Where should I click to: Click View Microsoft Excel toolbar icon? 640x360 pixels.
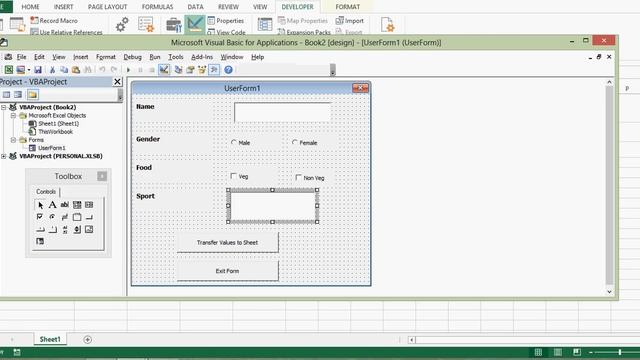(9, 70)
